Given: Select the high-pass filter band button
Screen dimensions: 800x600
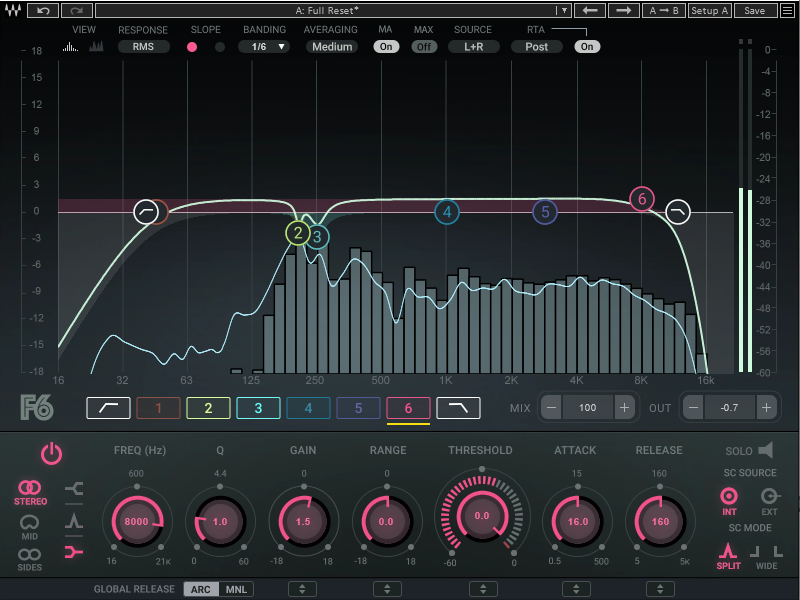Looking at the screenshot, I should (108, 408).
